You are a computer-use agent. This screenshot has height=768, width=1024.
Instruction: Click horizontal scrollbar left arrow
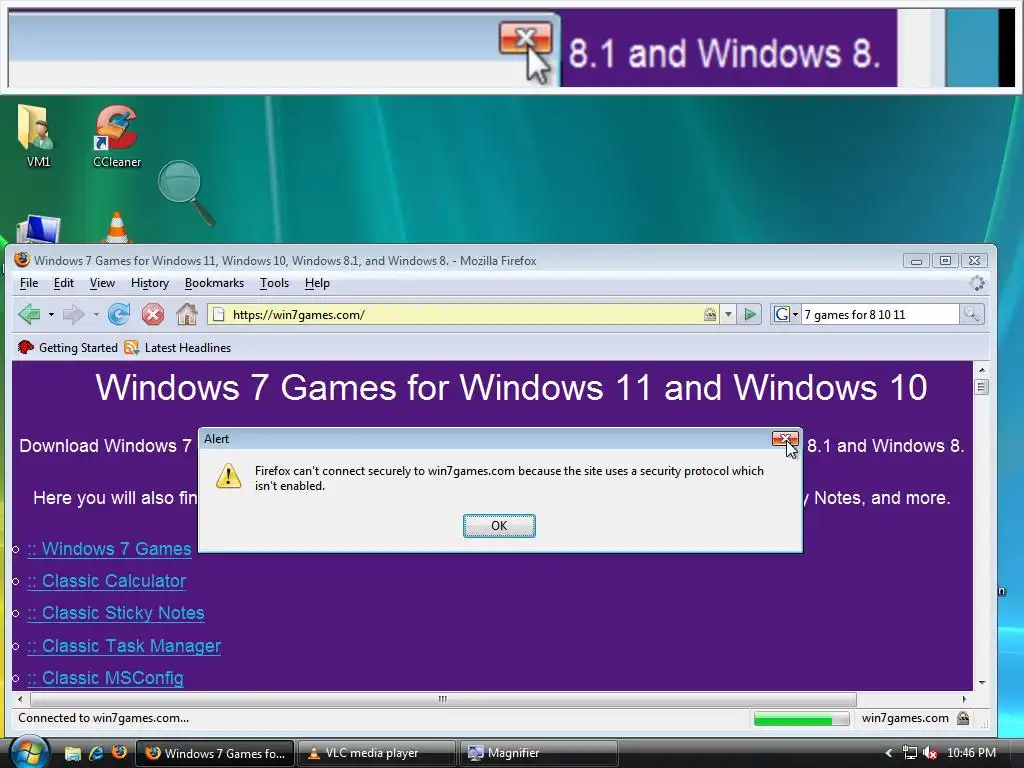tap(20, 699)
